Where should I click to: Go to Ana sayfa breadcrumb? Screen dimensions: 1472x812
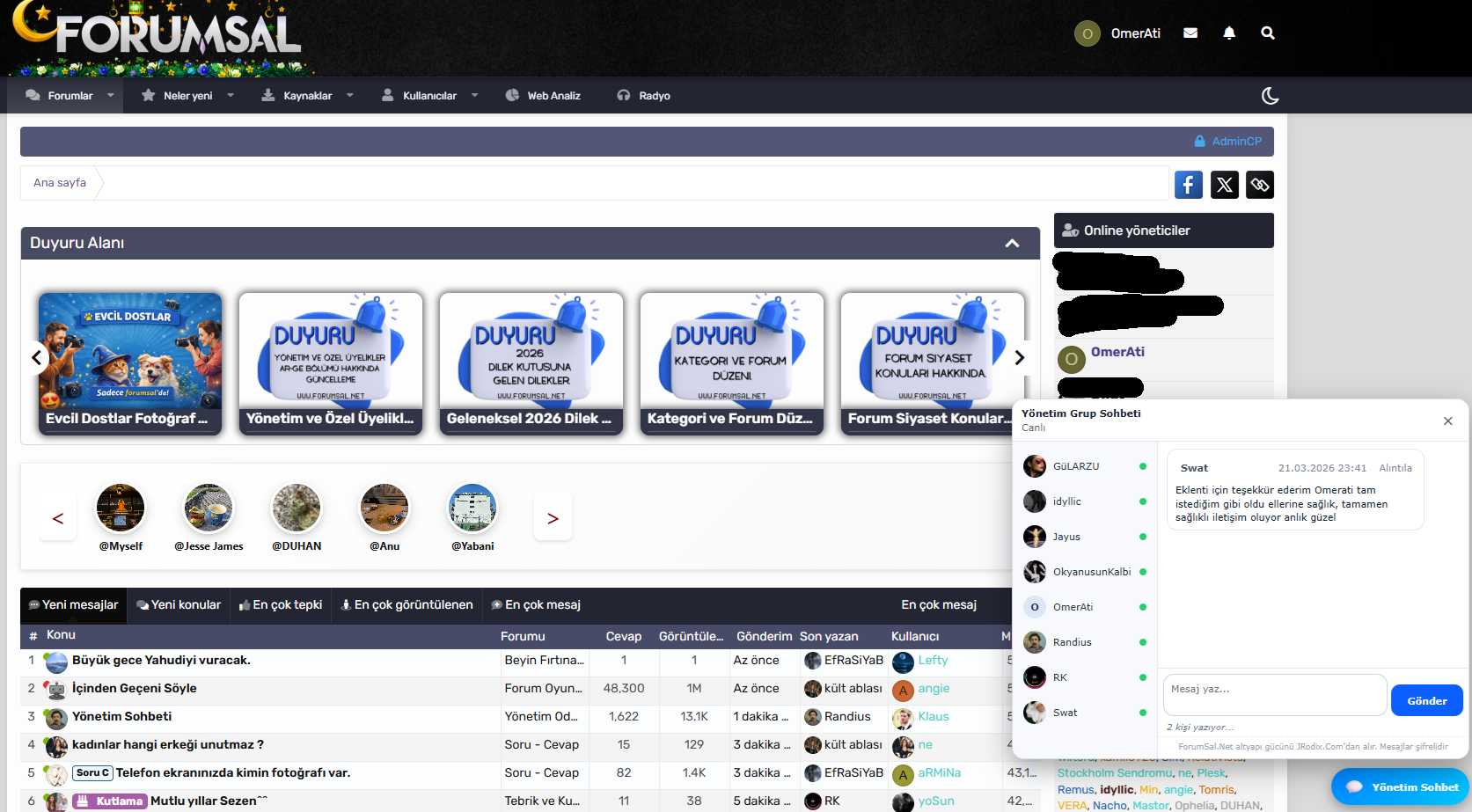pos(60,183)
